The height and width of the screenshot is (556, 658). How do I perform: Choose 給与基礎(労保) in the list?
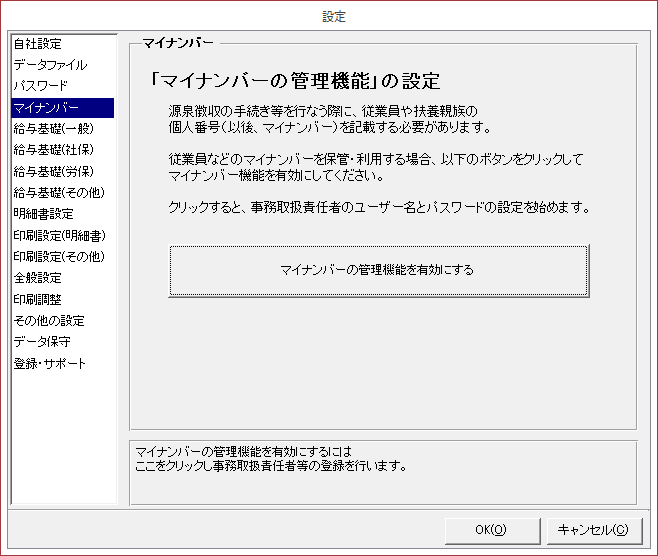53,171
